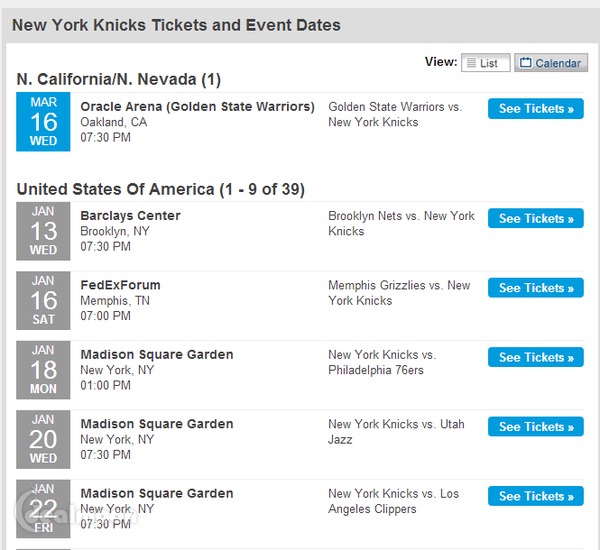Open Brooklyn Nets vs. New York Knicks event
This screenshot has width=600, height=550.
(400, 223)
